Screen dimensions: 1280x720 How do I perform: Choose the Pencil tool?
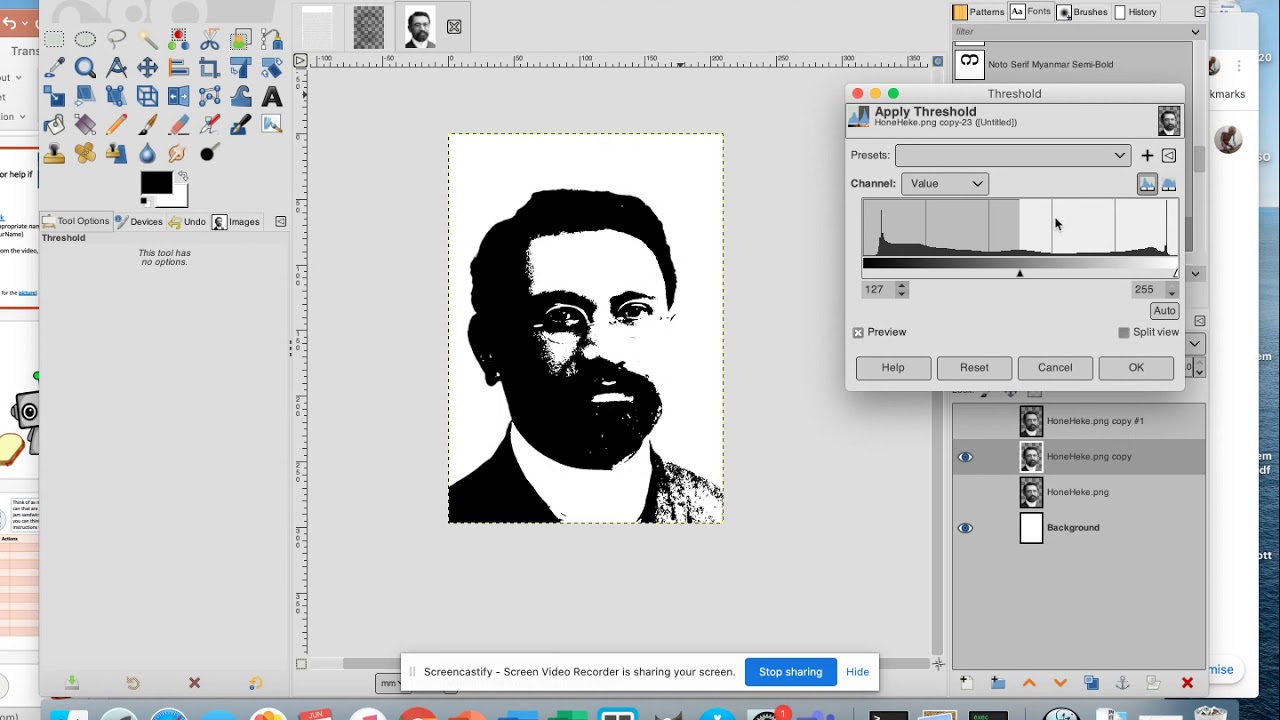tap(116, 125)
